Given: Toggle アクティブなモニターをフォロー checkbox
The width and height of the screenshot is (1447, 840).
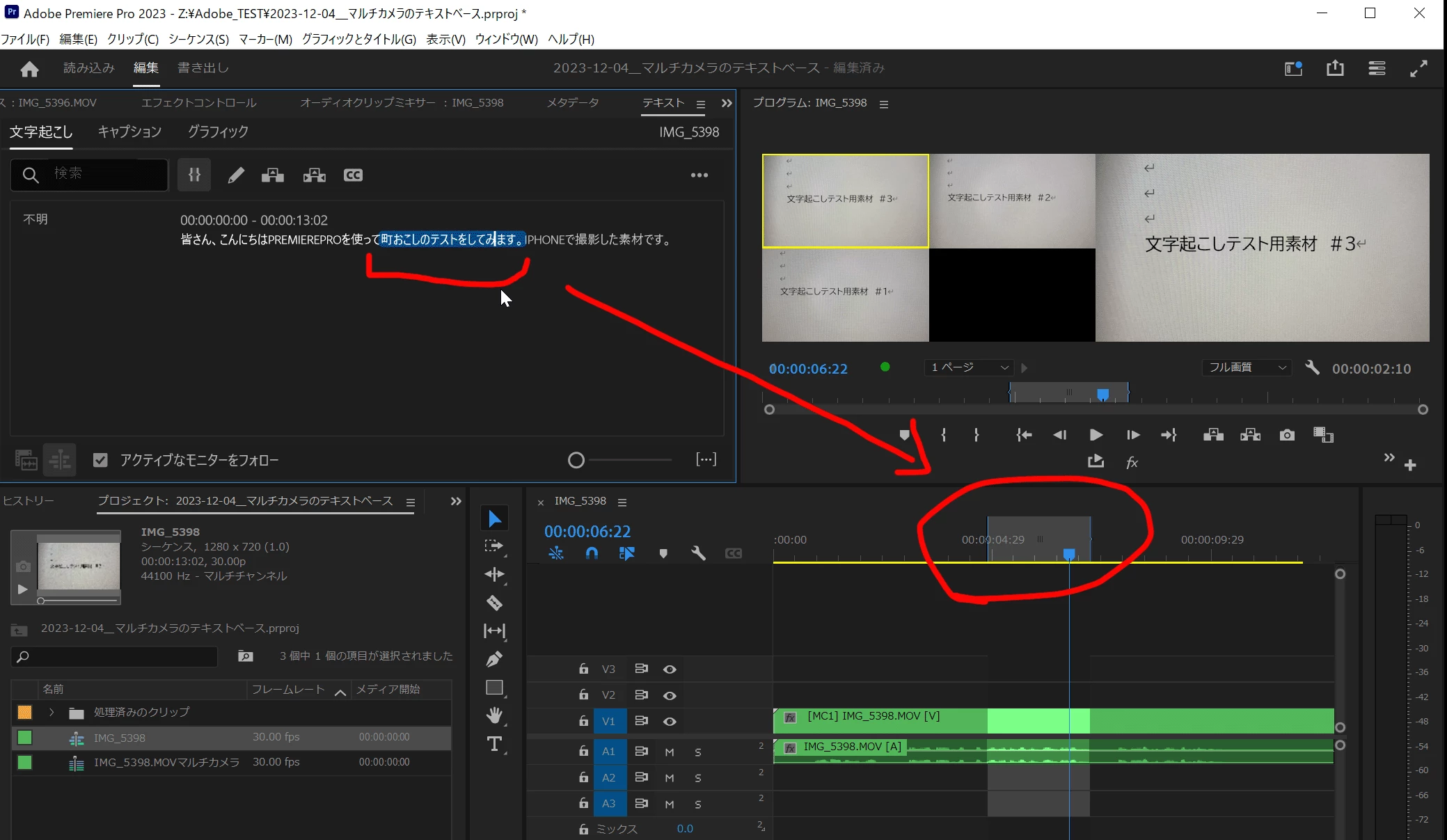Looking at the screenshot, I should [100, 460].
